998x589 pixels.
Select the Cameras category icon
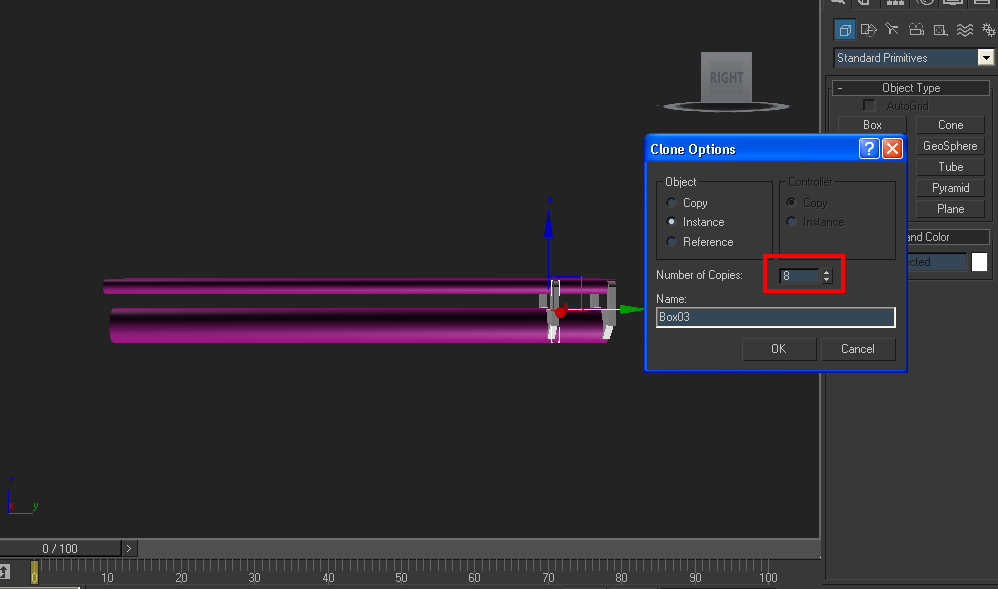tap(916, 30)
